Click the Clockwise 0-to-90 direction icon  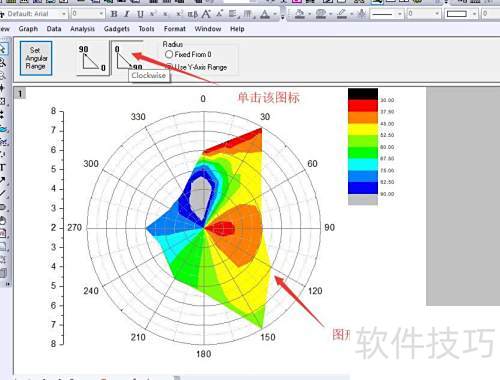tap(128, 56)
